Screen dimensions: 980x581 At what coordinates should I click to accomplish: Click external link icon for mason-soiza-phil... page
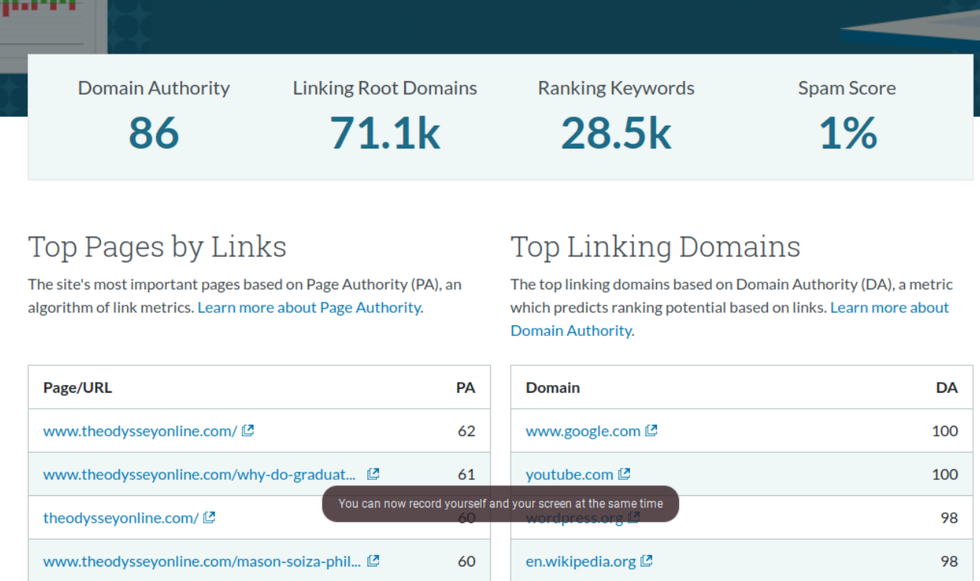(x=373, y=561)
